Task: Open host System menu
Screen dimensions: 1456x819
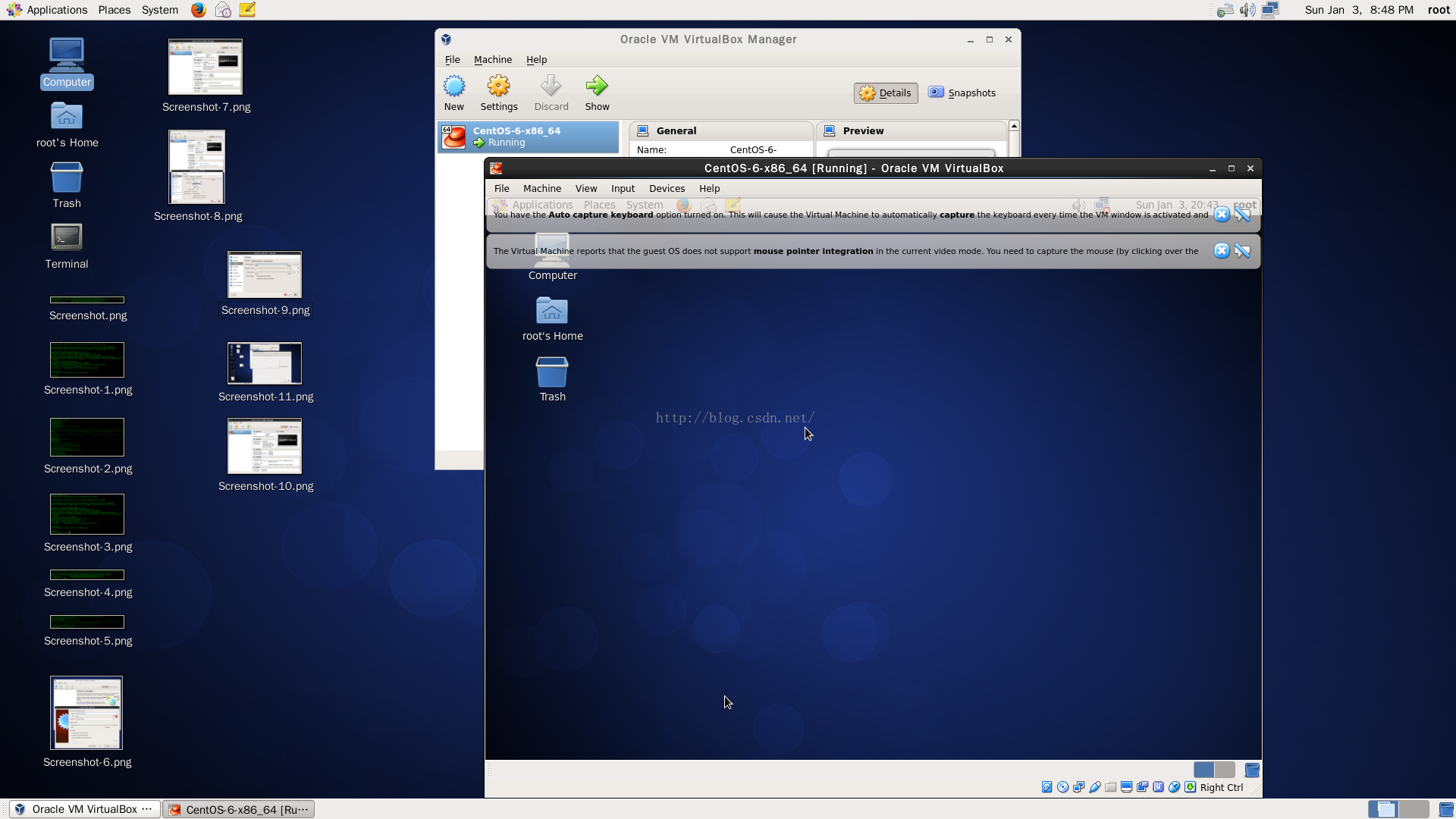Action: (x=160, y=10)
